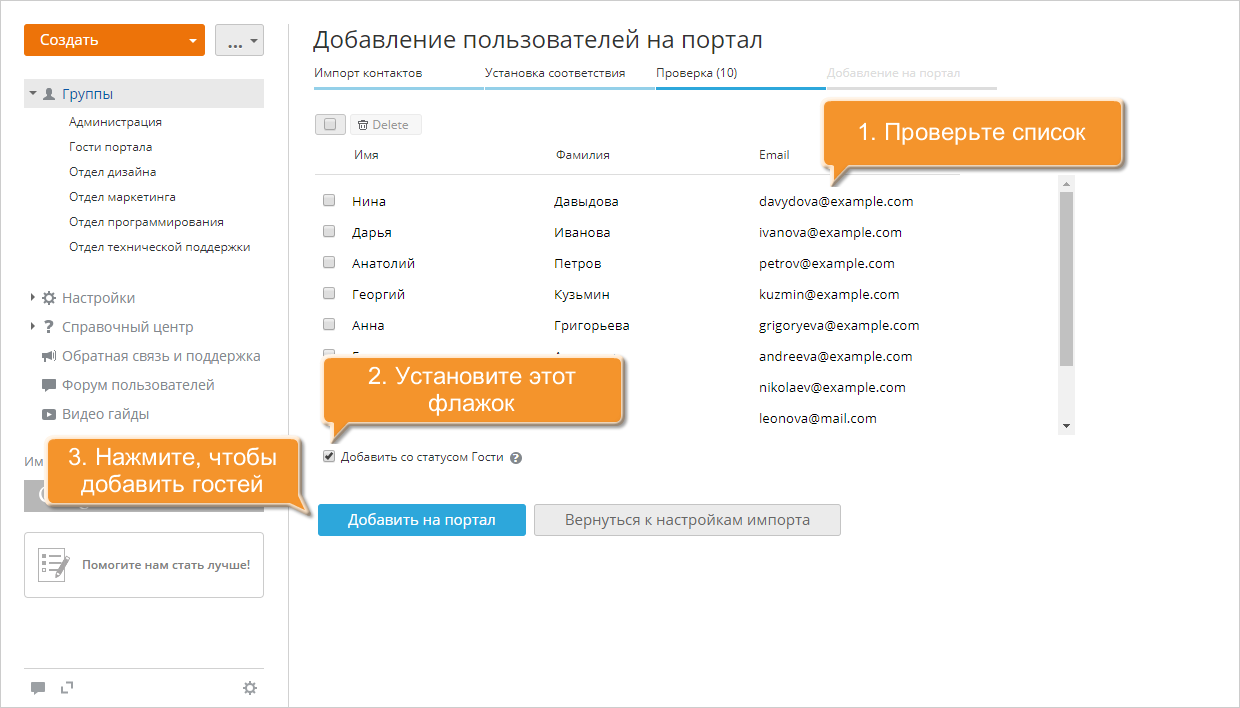Select the Отдел дизайна group
1240x708 pixels.
coord(112,172)
